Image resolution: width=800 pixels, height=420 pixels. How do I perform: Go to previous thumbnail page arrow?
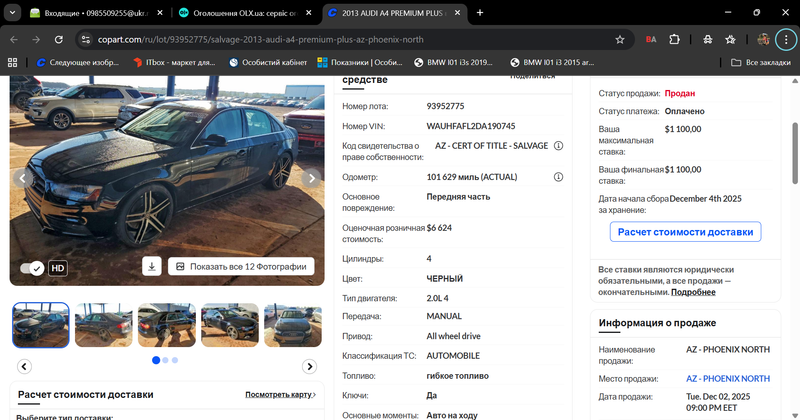pos(24,366)
